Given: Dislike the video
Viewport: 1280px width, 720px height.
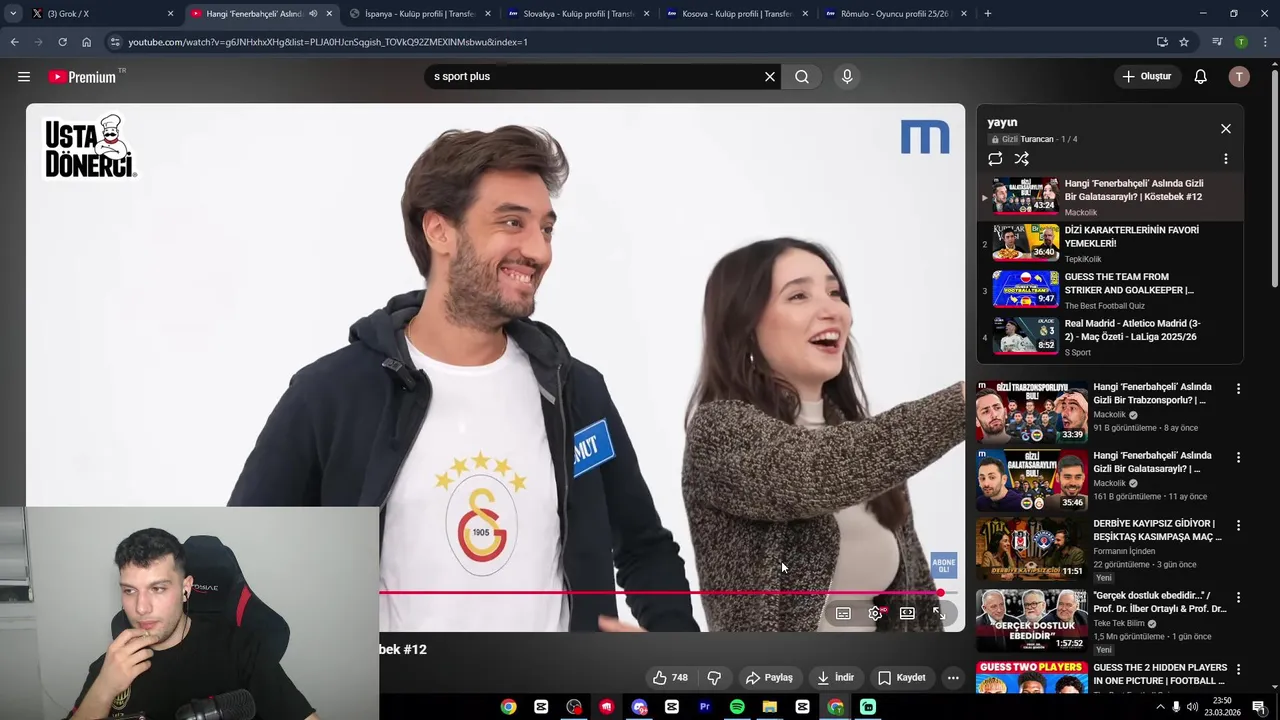Looking at the screenshot, I should click(714, 678).
